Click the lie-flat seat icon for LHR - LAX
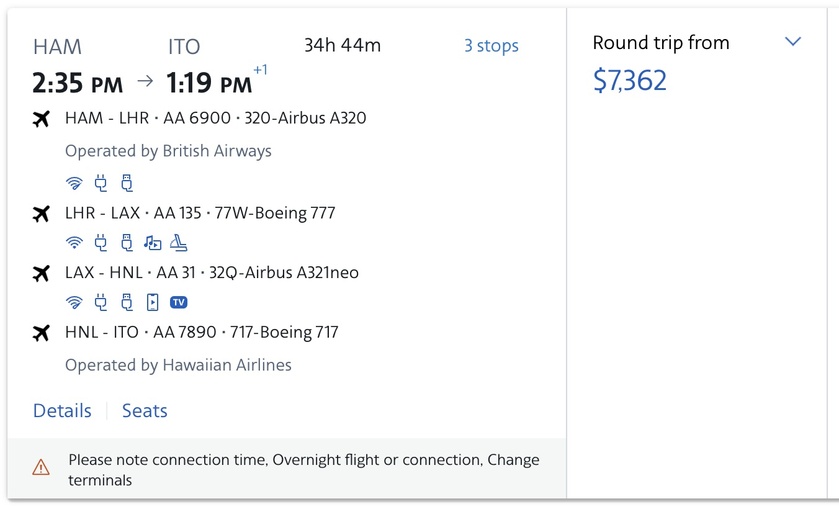Image resolution: width=839 pixels, height=509 pixels. click(179, 243)
